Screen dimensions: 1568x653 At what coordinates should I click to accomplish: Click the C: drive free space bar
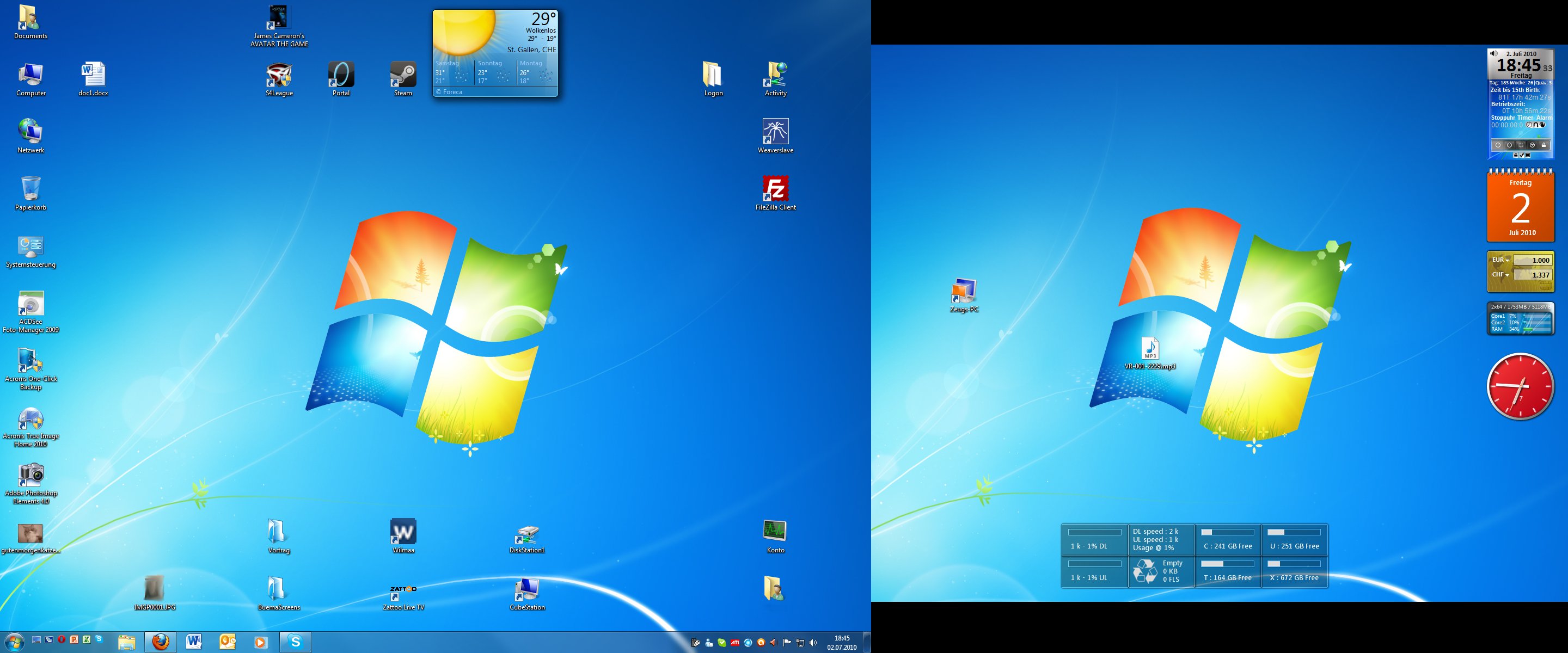click(x=1227, y=533)
